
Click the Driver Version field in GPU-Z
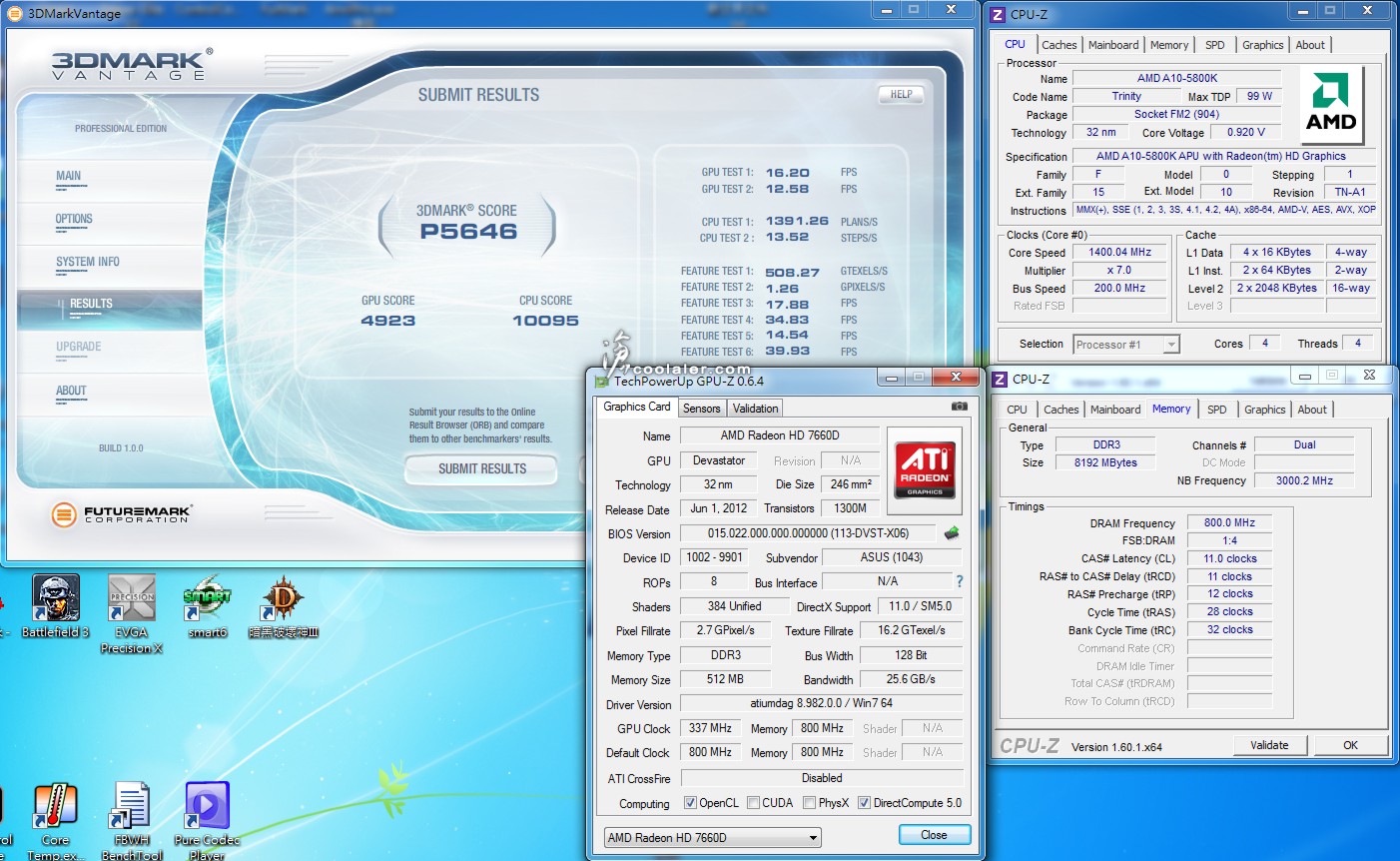[821, 703]
